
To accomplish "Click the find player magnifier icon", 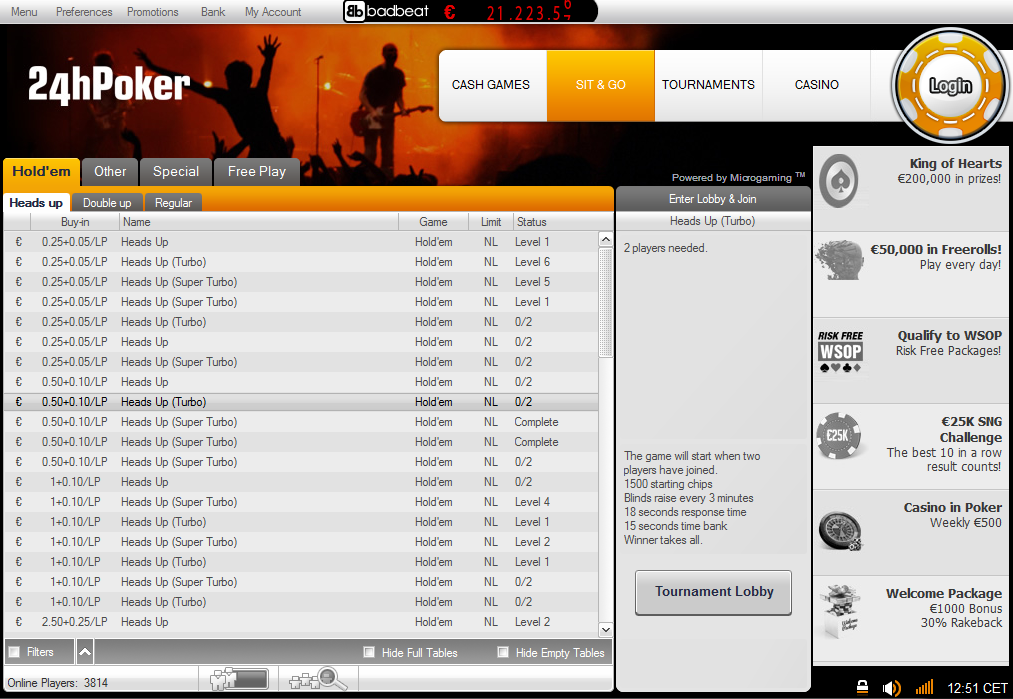I will (319, 679).
